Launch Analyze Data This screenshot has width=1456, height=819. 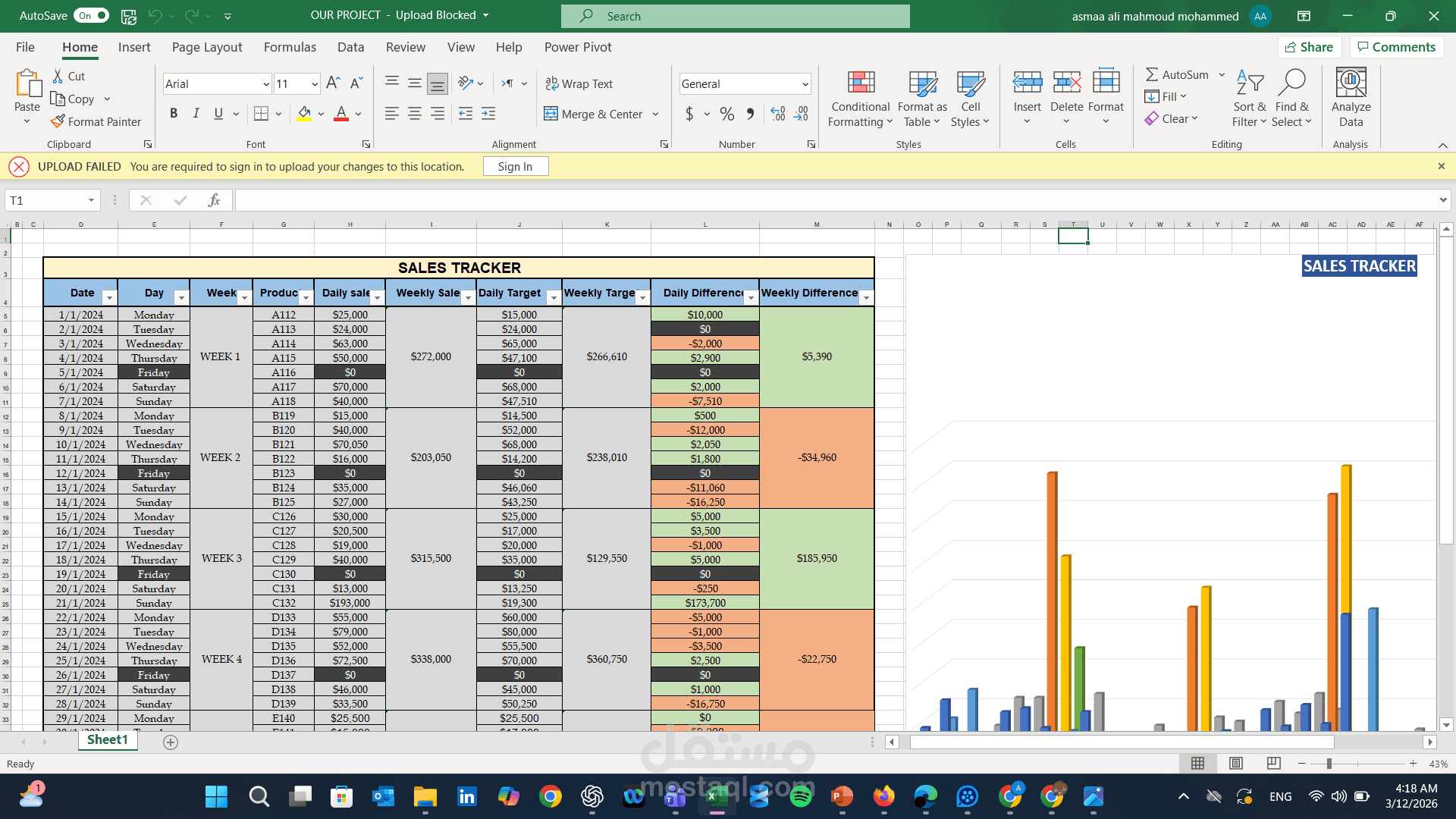pos(1351,98)
